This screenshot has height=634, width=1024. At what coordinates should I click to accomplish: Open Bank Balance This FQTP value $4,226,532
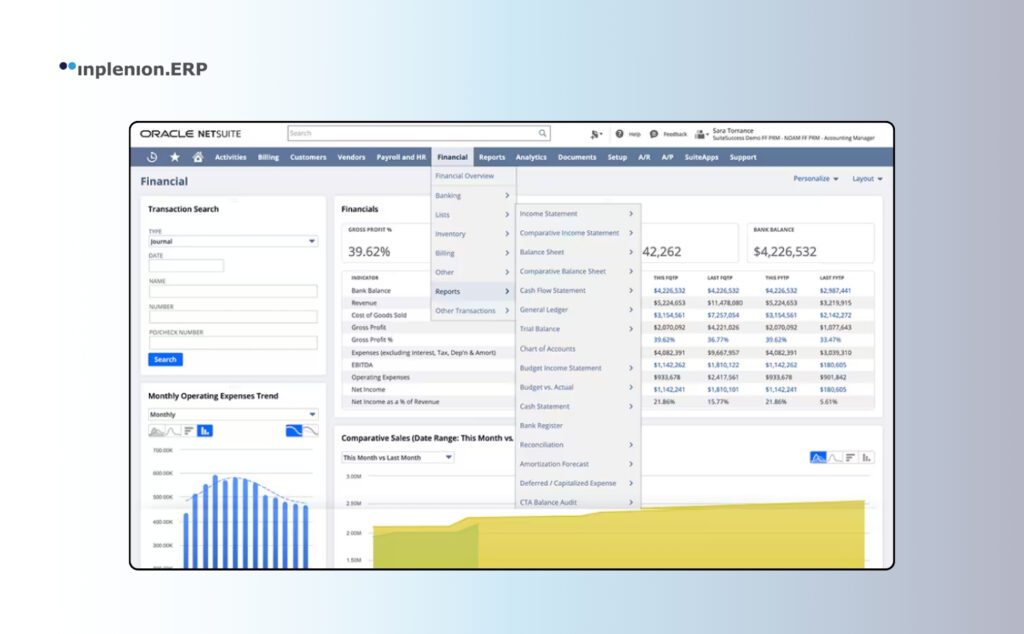(x=669, y=291)
